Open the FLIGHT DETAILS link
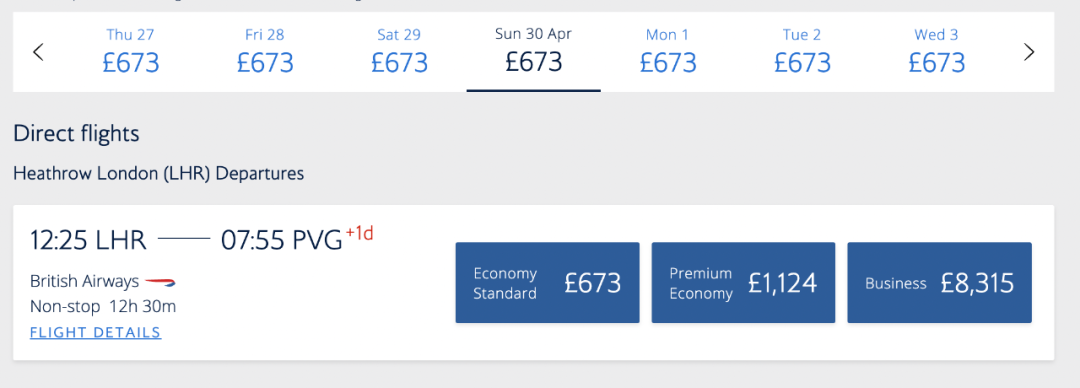This screenshot has height=388, width=1080. click(96, 332)
